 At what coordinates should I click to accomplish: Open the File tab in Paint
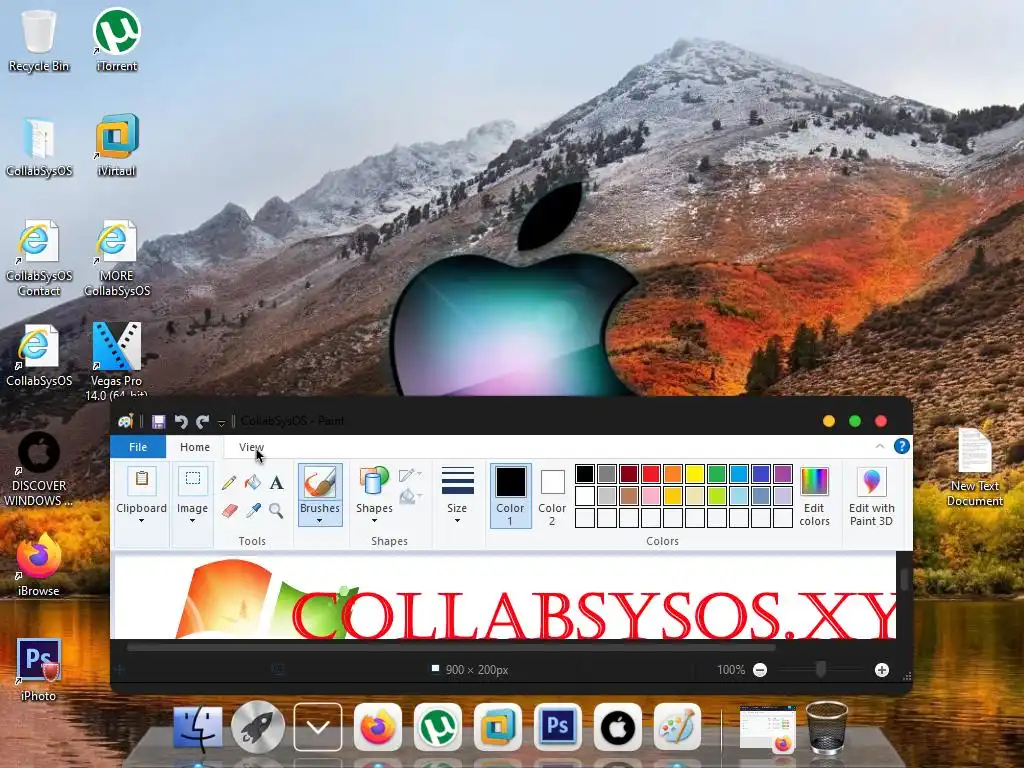pos(138,447)
